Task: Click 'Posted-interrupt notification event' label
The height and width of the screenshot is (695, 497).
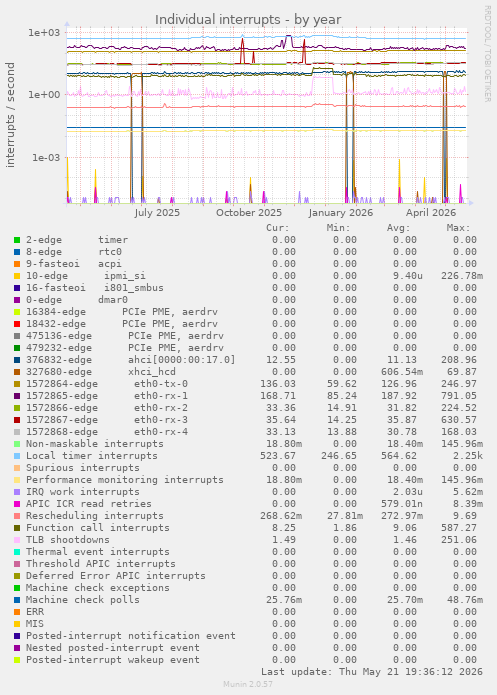Action: click(131, 635)
